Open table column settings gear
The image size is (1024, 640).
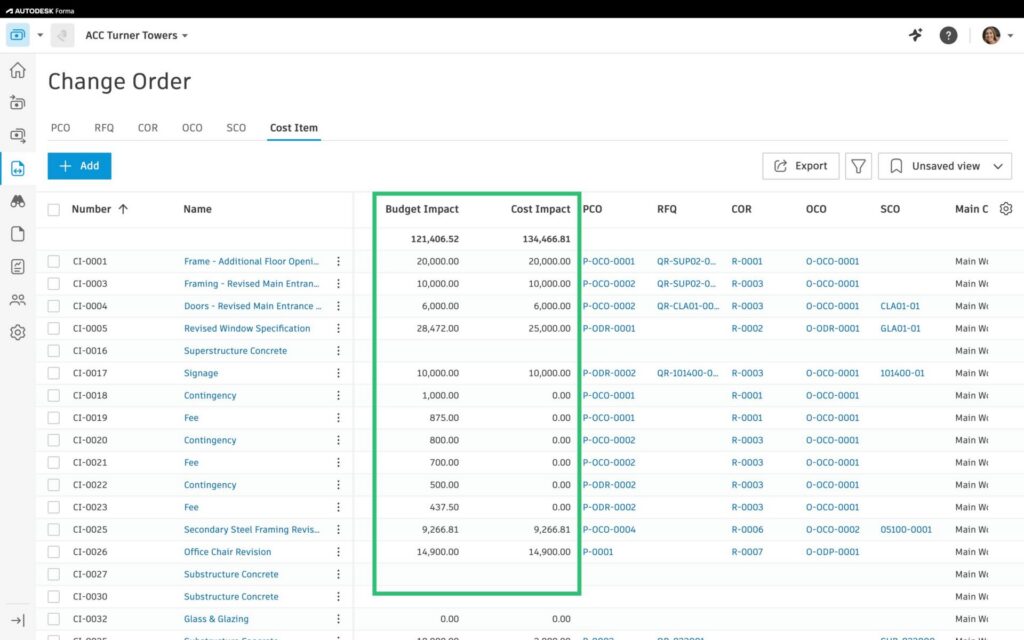pos(1006,209)
